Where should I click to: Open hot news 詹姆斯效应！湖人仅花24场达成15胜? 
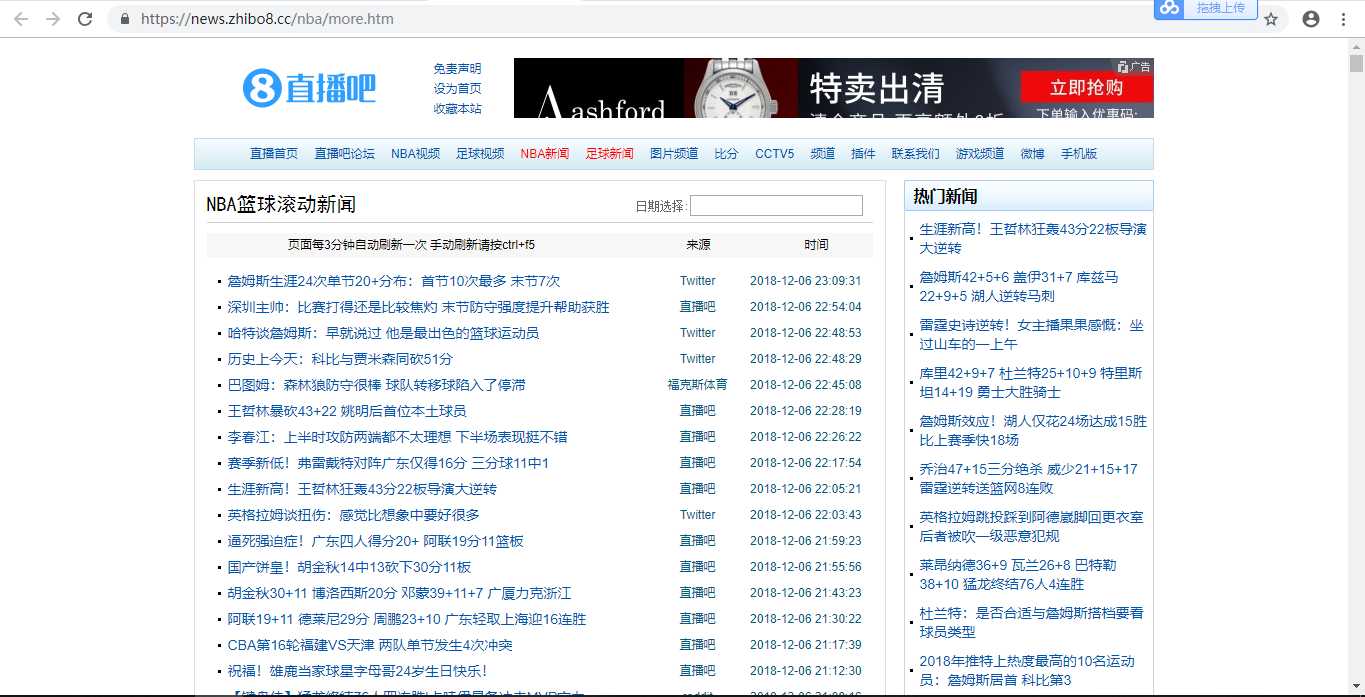(1033, 430)
